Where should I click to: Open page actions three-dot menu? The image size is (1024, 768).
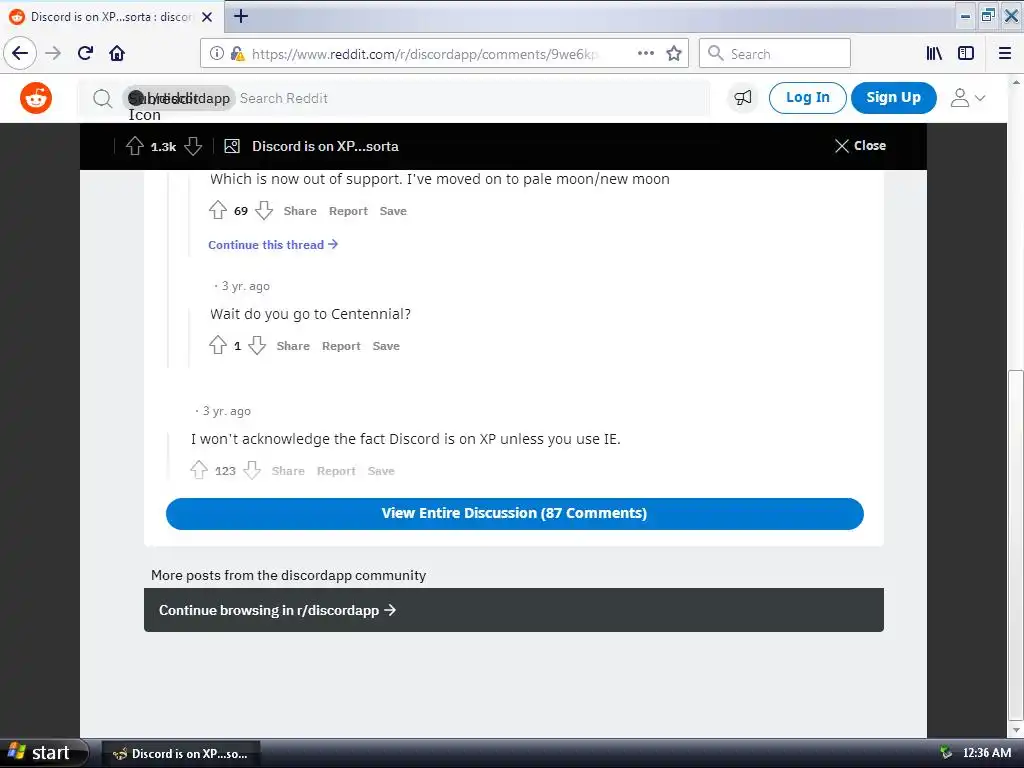645,54
